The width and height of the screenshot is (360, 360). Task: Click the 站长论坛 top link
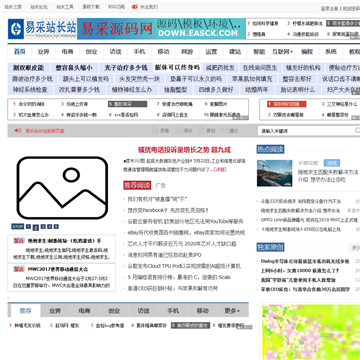coord(39,7)
